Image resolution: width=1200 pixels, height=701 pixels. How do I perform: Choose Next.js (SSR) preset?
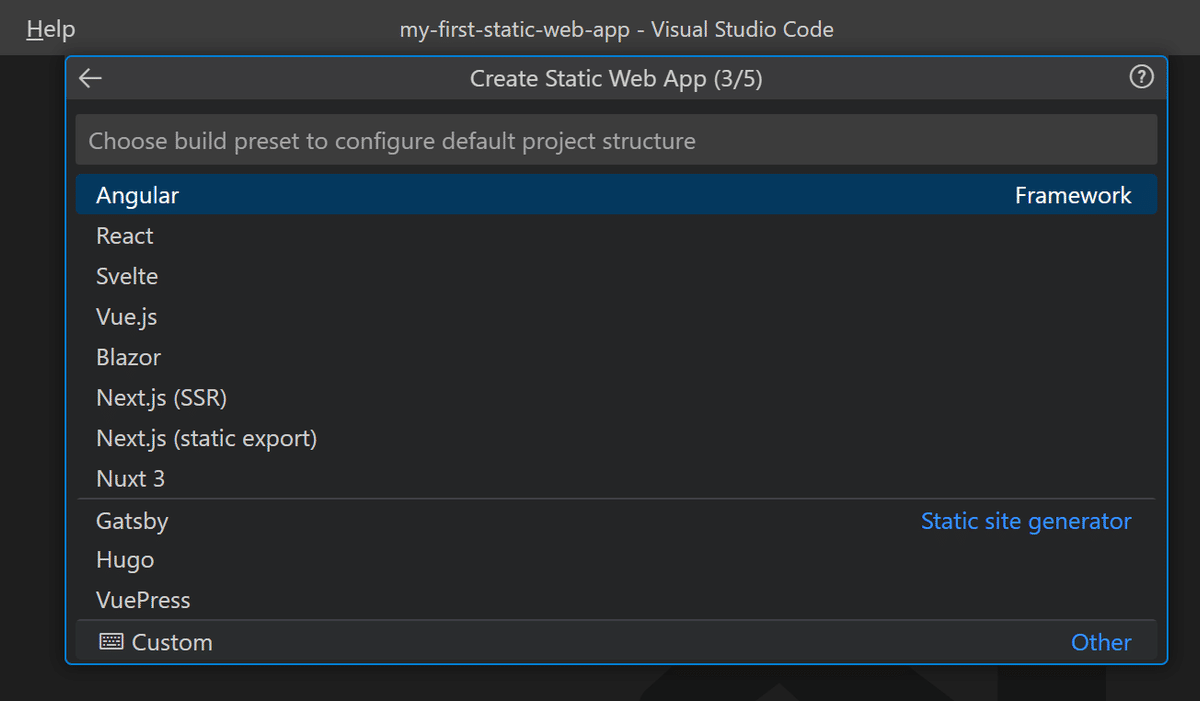coord(162,398)
